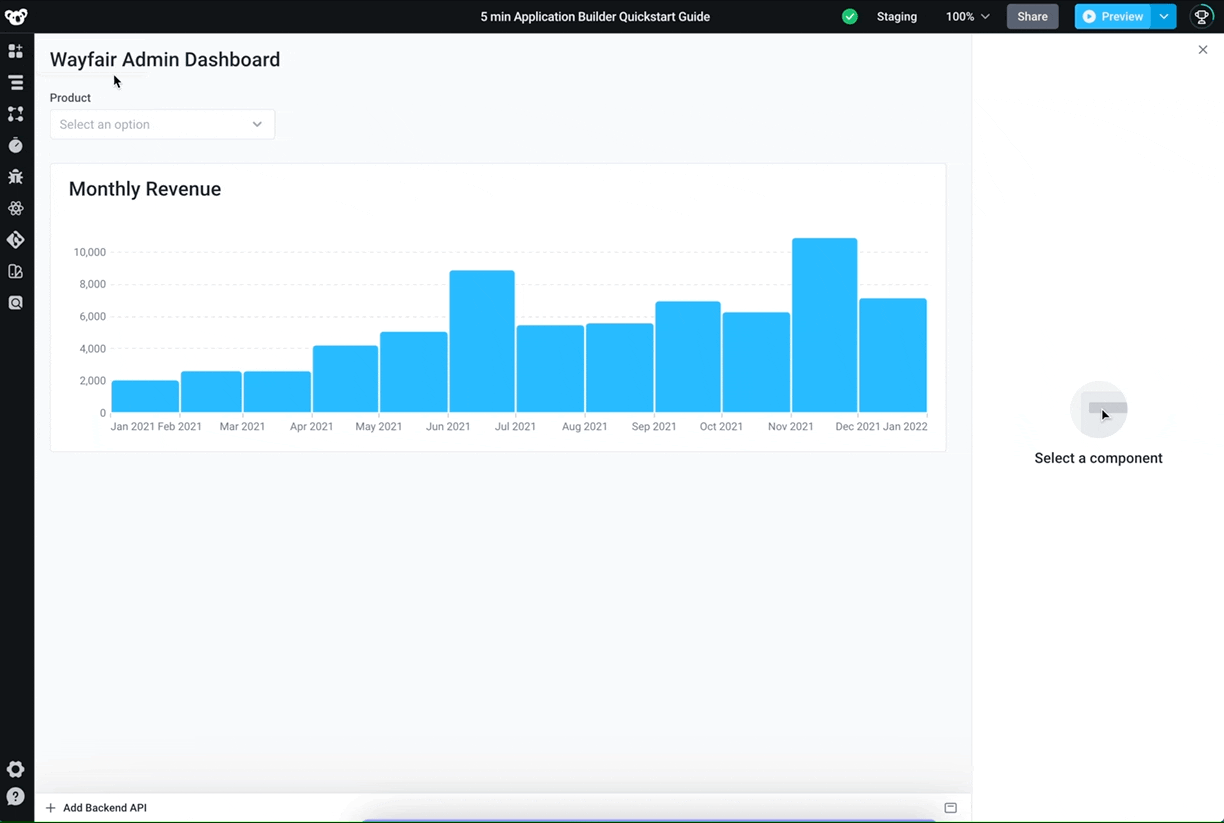The image size is (1224, 823).
Task: Click the Preview button
Action: 1112,17
